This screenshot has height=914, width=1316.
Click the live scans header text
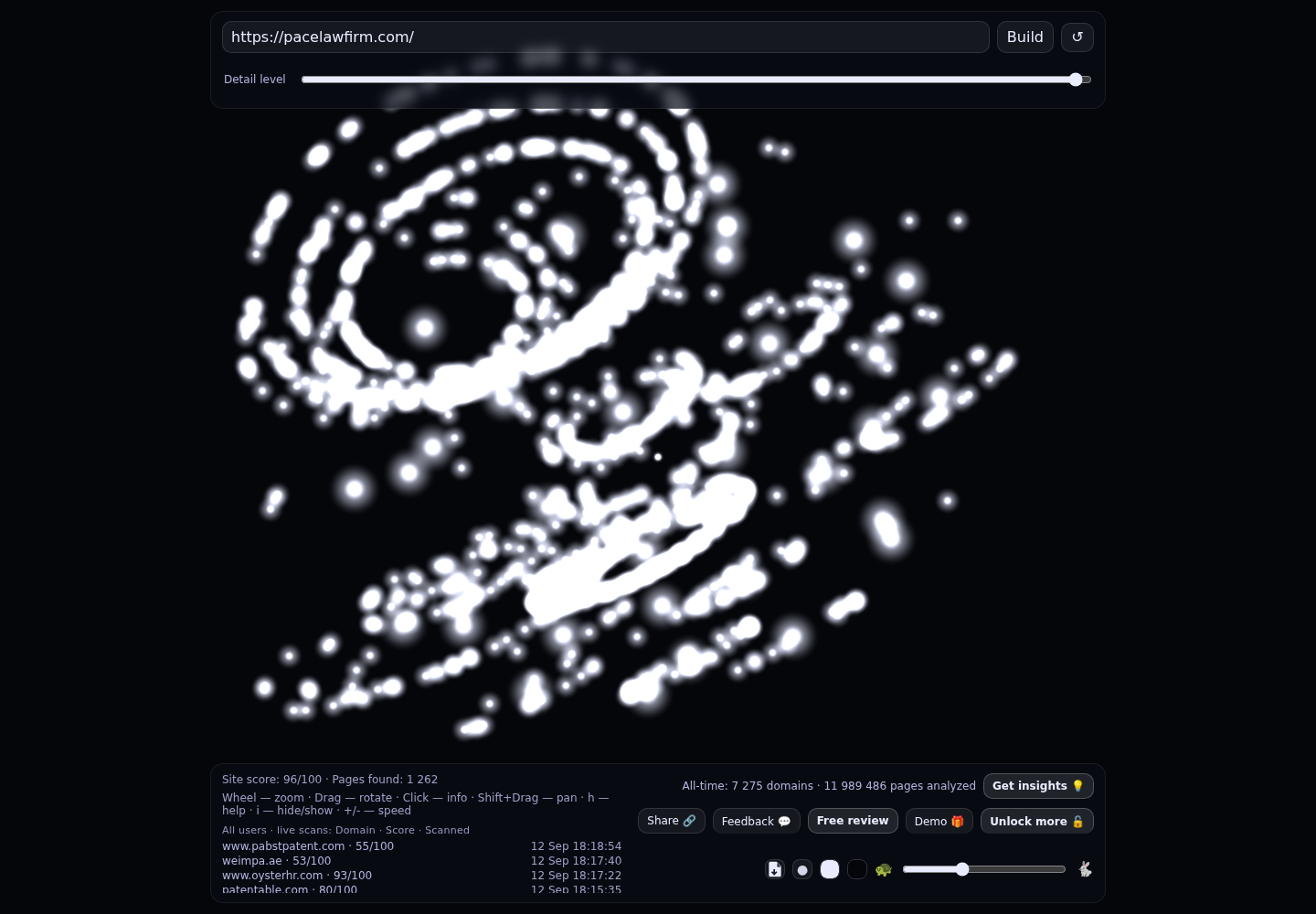pyautogui.click(x=345, y=830)
